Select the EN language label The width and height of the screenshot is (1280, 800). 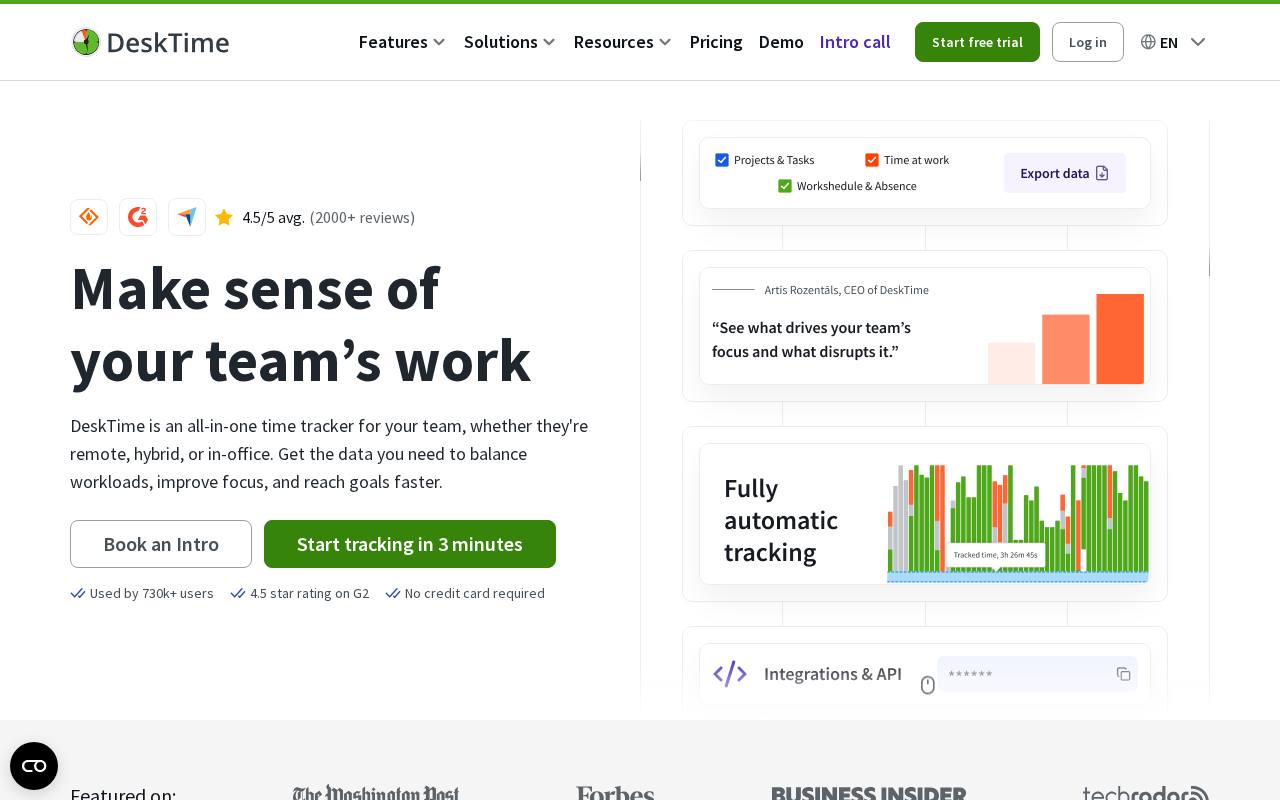tap(1169, 42)
